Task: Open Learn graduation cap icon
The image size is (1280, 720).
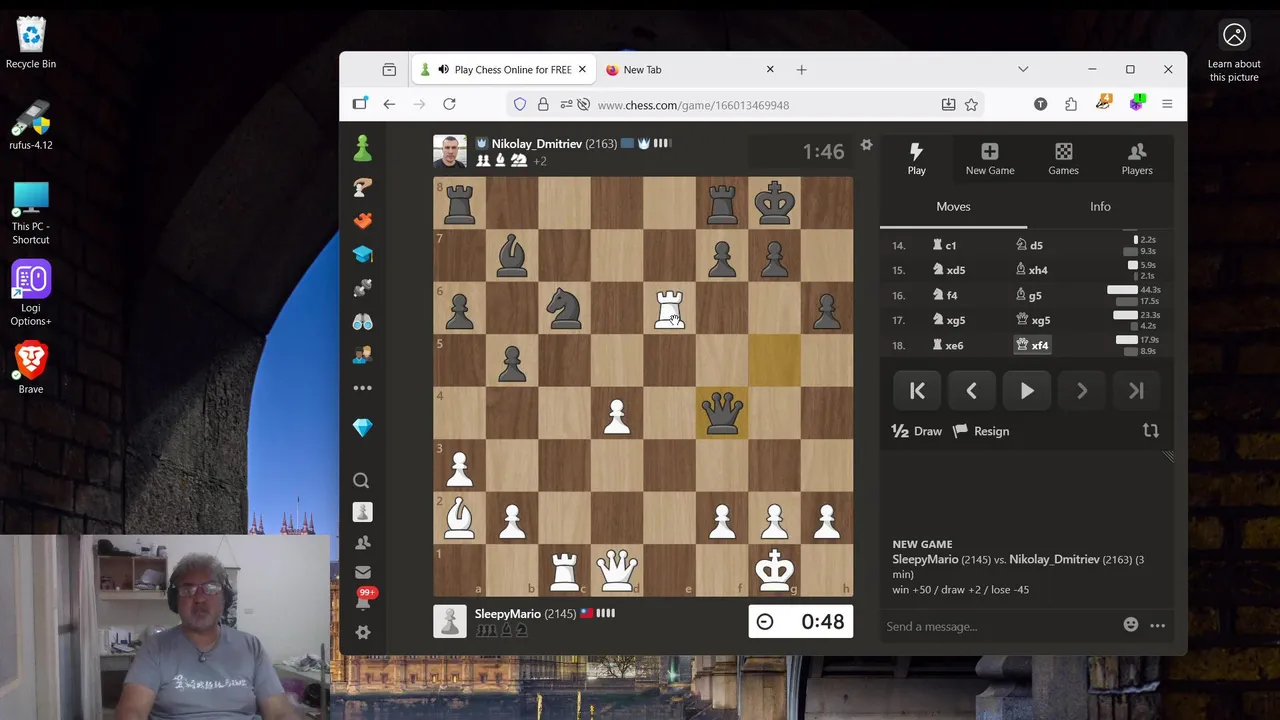Action: [362, 255]
